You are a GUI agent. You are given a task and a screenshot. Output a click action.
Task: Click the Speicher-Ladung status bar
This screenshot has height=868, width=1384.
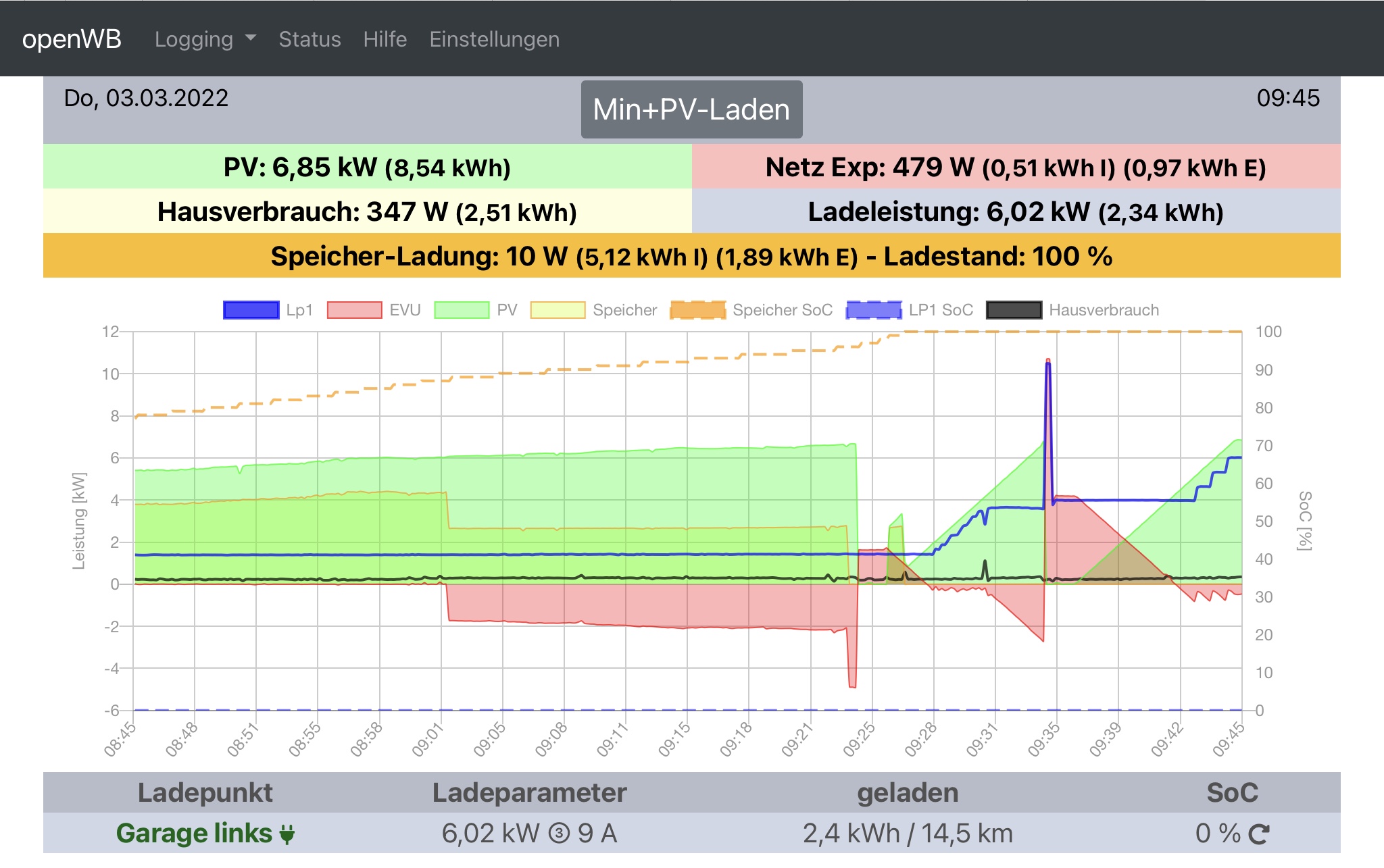pyautogui.click(x=691, y=256)
